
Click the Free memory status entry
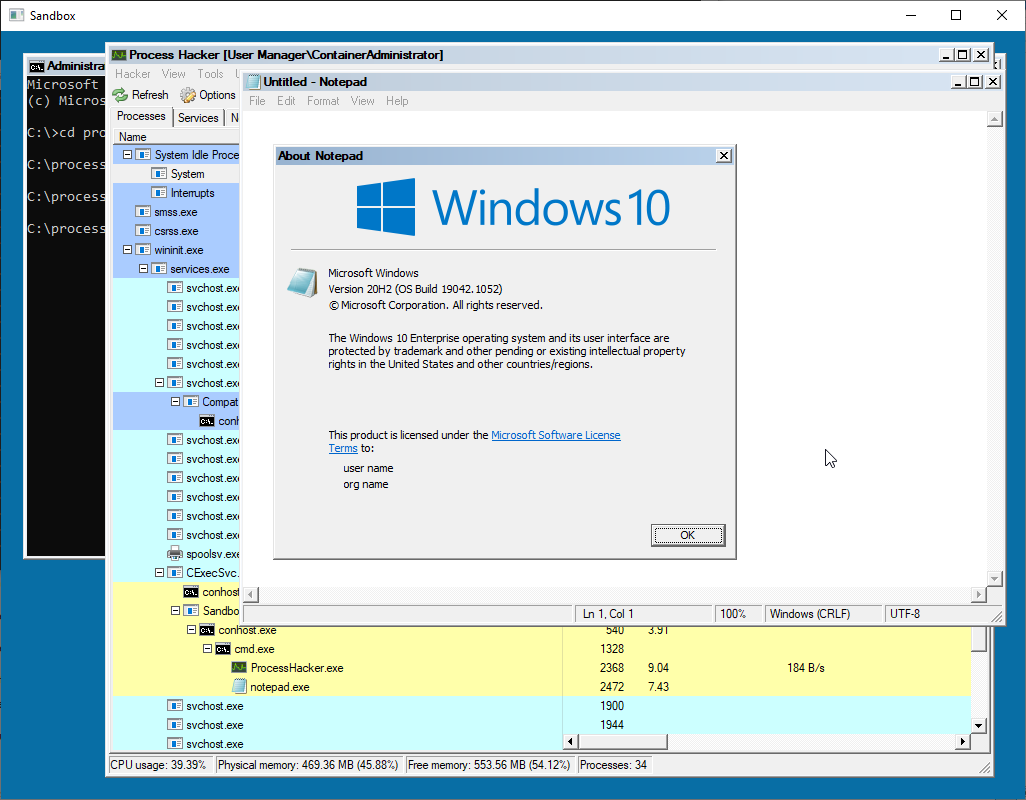click(x=489, y=765)
